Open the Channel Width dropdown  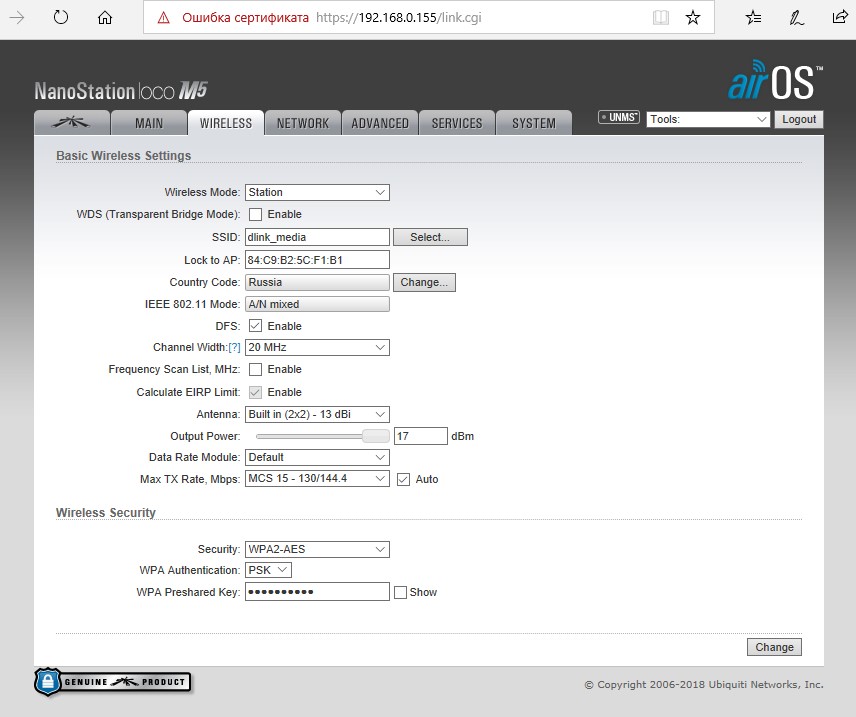pyautogui.click(x=317, y=347)
